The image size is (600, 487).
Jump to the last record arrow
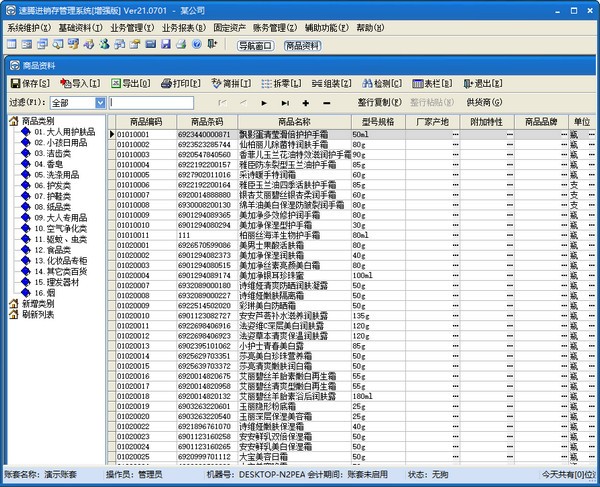pyautogui.click(x=285, y=103)
